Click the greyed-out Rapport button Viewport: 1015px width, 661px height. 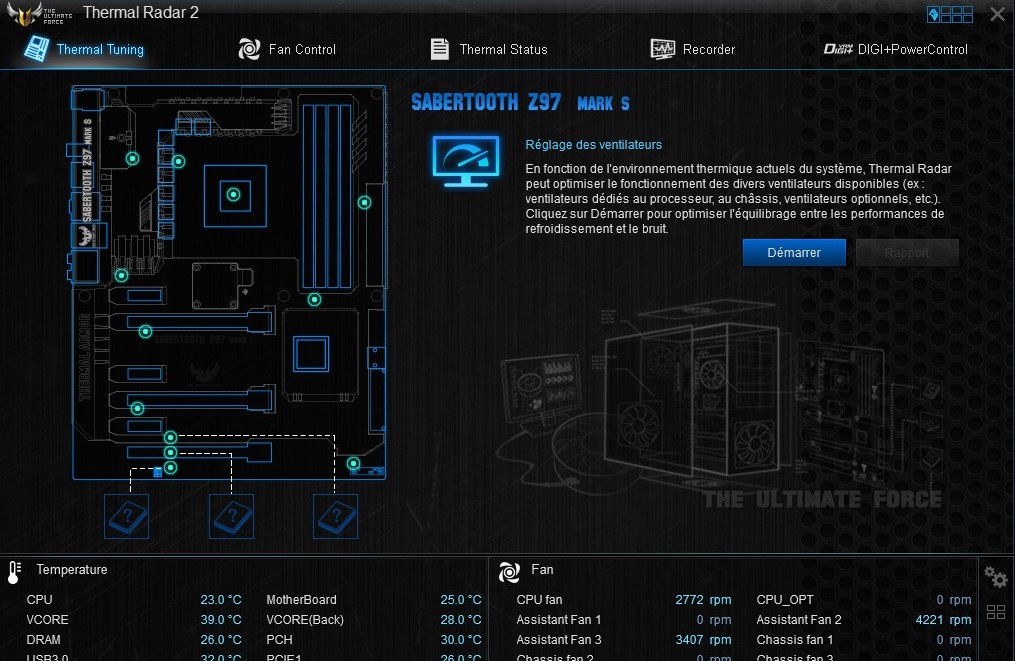[x=907, y=252]
